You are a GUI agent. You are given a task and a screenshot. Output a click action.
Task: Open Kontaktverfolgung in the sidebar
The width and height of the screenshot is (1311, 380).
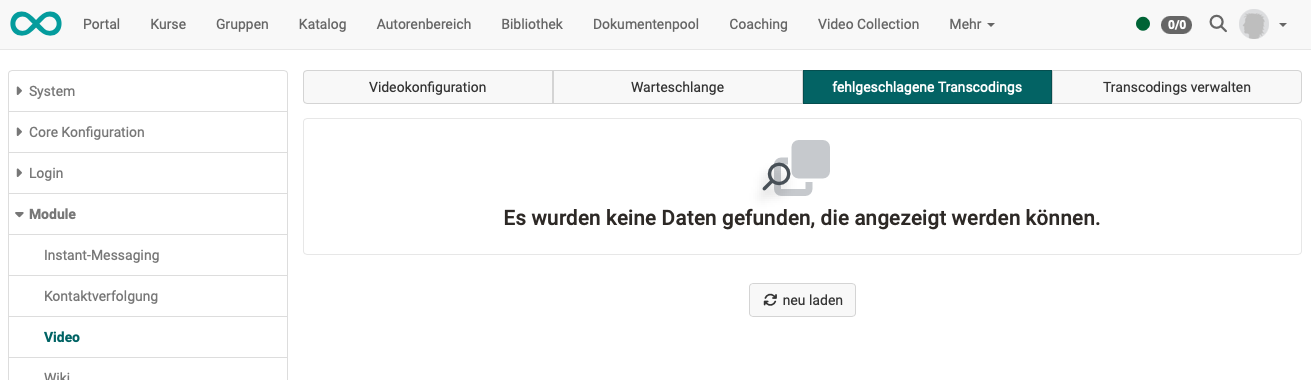point(147,296)
